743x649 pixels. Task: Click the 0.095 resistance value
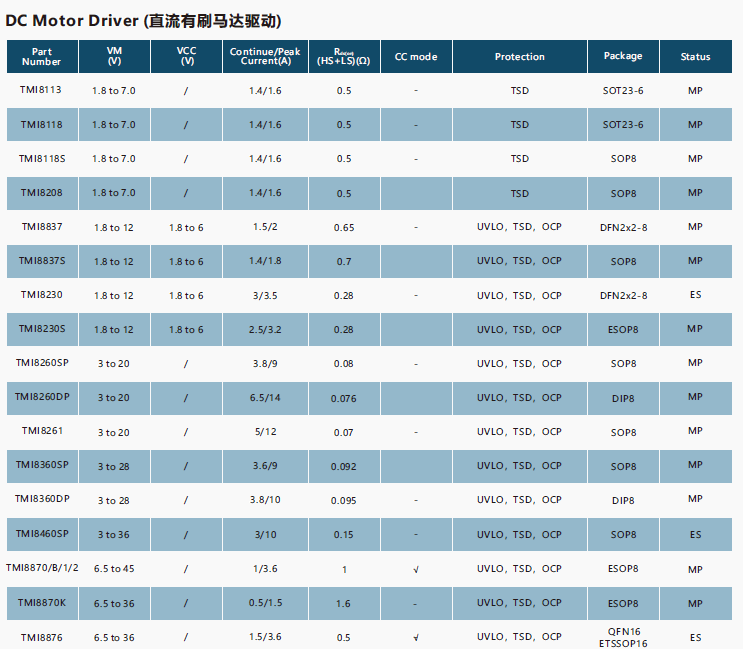pyautogui.click(x=344, y=501)
